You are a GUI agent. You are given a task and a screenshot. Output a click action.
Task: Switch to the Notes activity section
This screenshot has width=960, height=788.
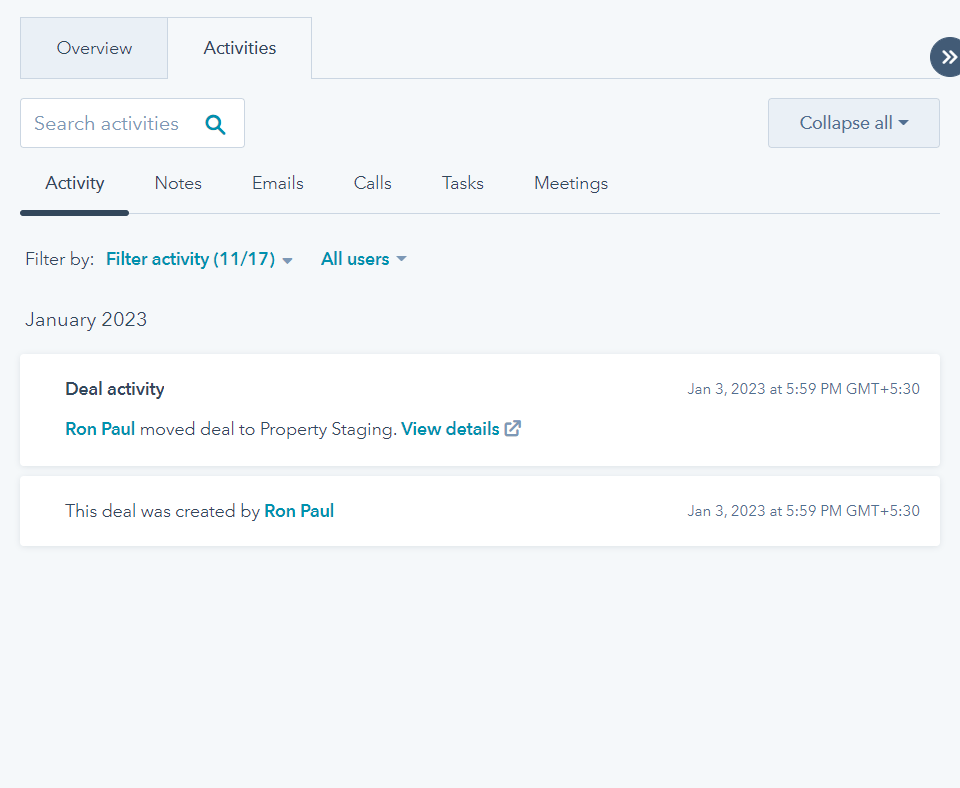pos(178,183)
